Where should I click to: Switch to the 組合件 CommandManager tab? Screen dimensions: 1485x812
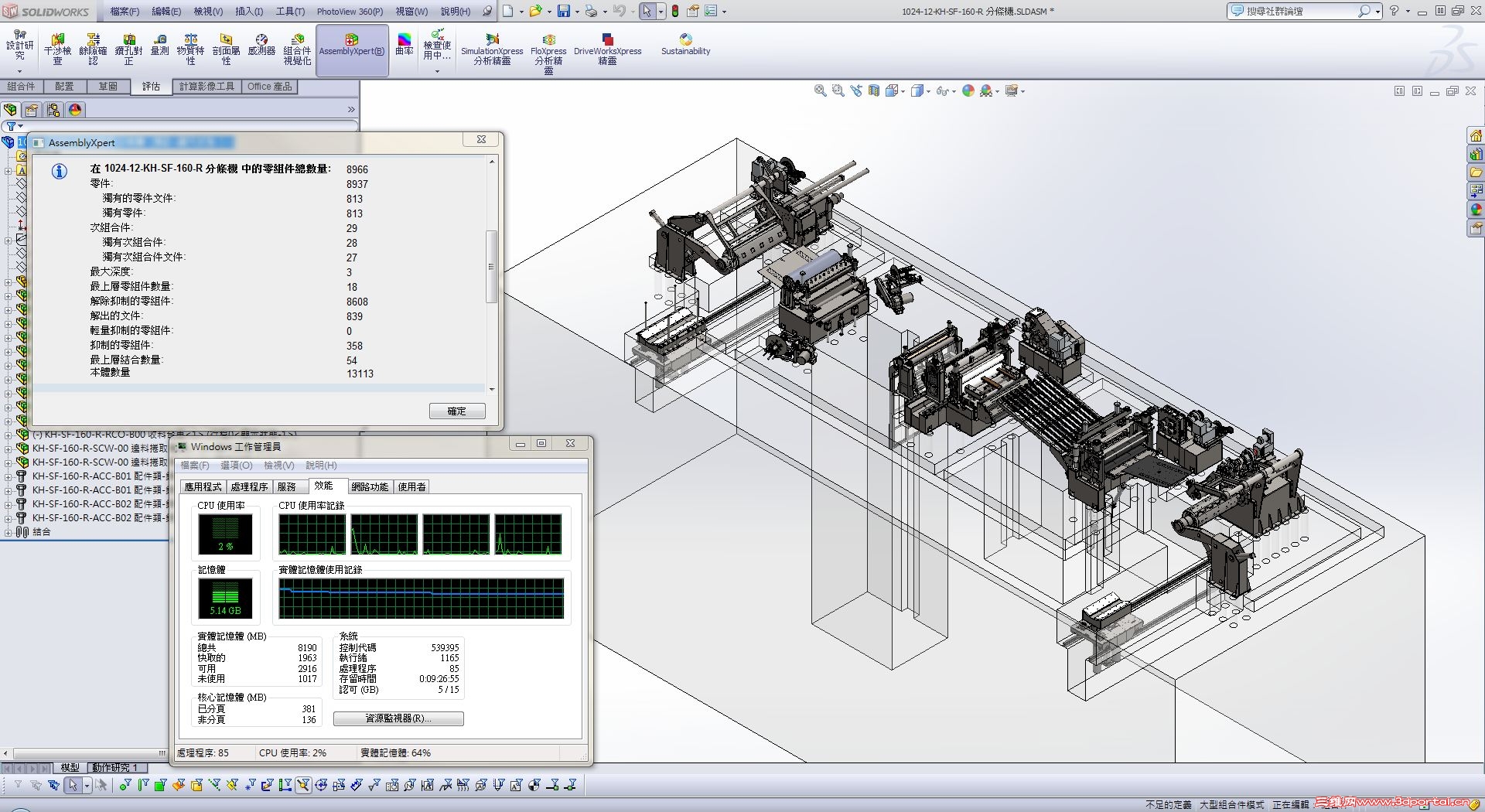pos(22,87)
